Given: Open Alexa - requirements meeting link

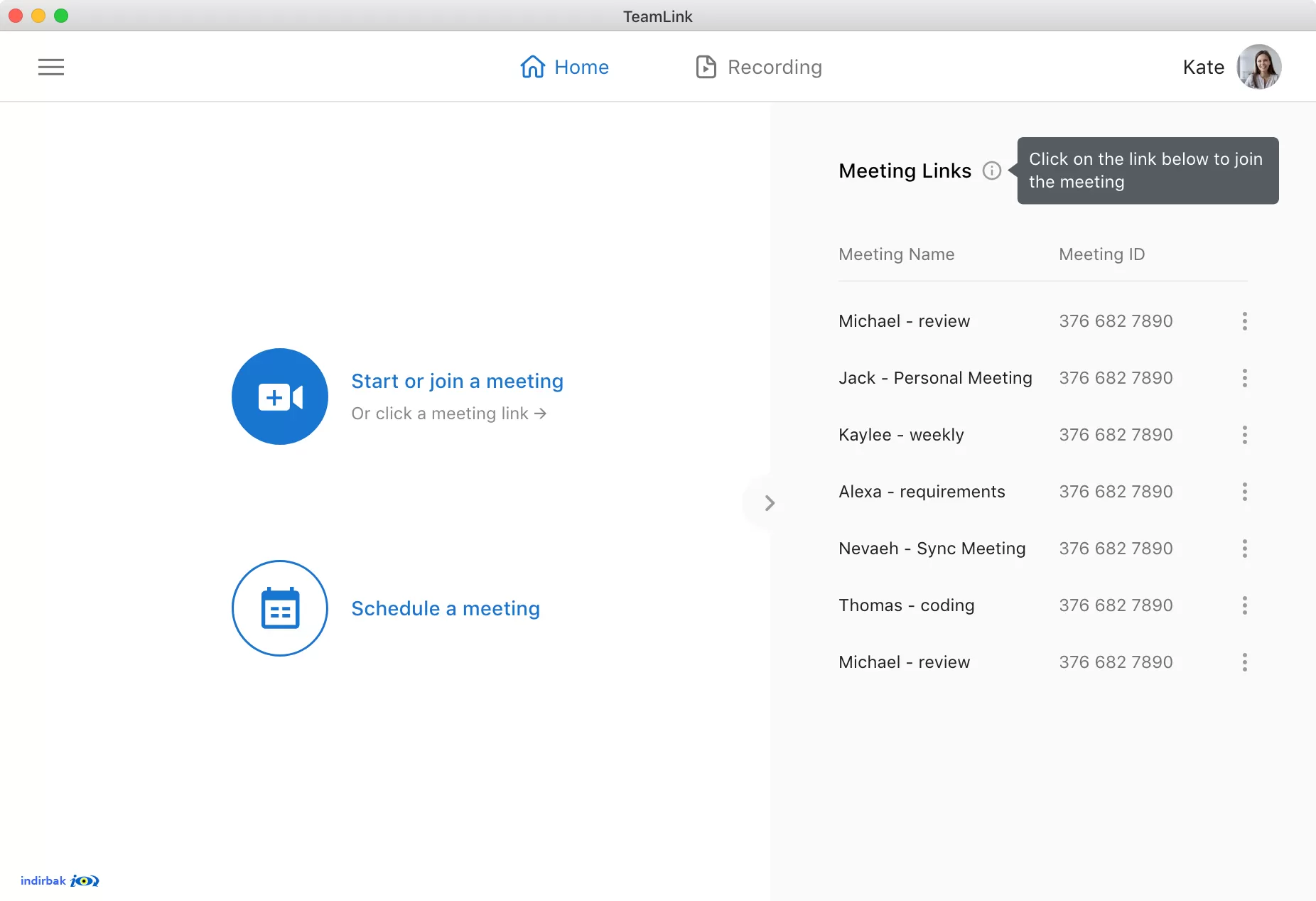Looking at the screenshot, I should (922, 492).
